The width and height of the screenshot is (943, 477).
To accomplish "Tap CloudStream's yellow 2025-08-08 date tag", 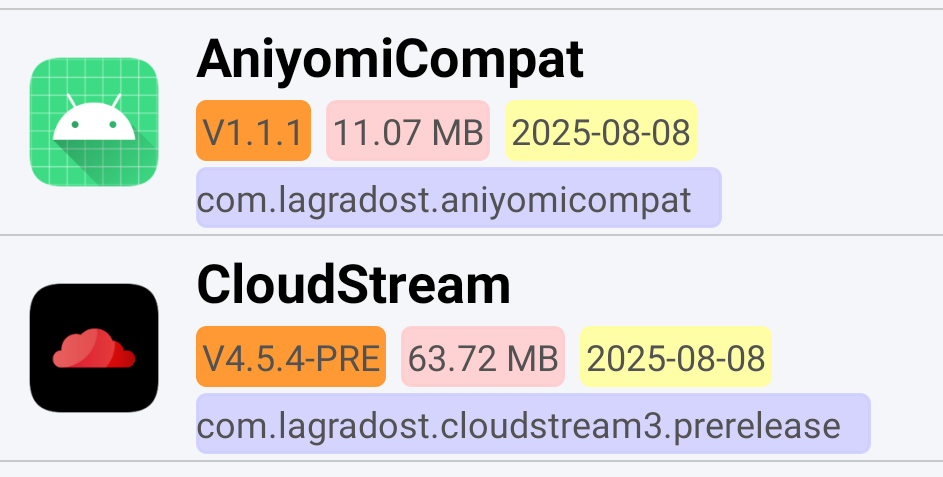I will click(x=676, y=357).
